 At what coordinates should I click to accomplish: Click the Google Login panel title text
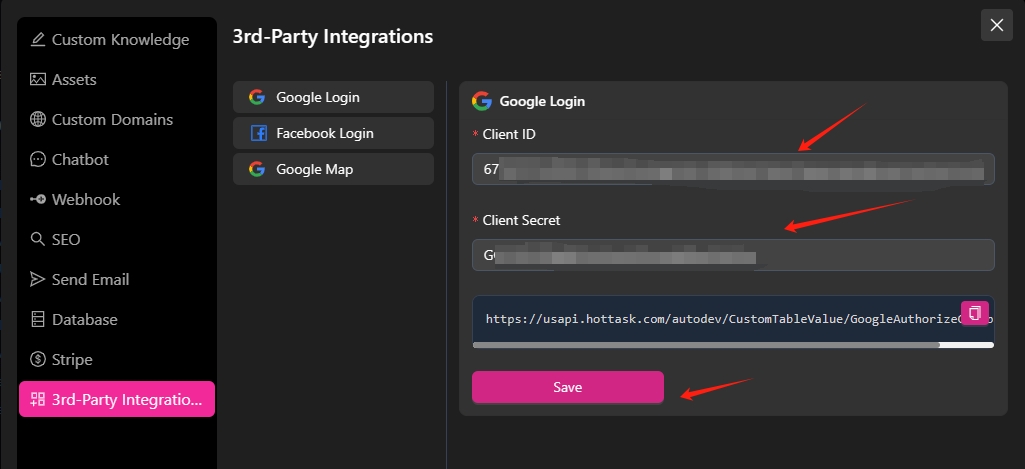click(x=542, y=101)
